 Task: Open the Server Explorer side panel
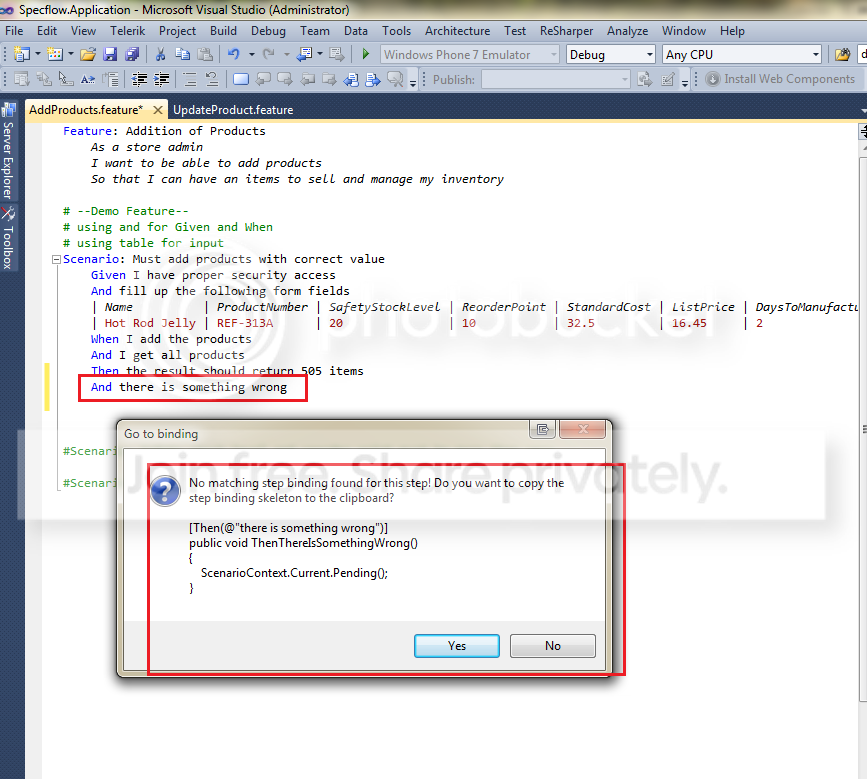coord(8,152)
